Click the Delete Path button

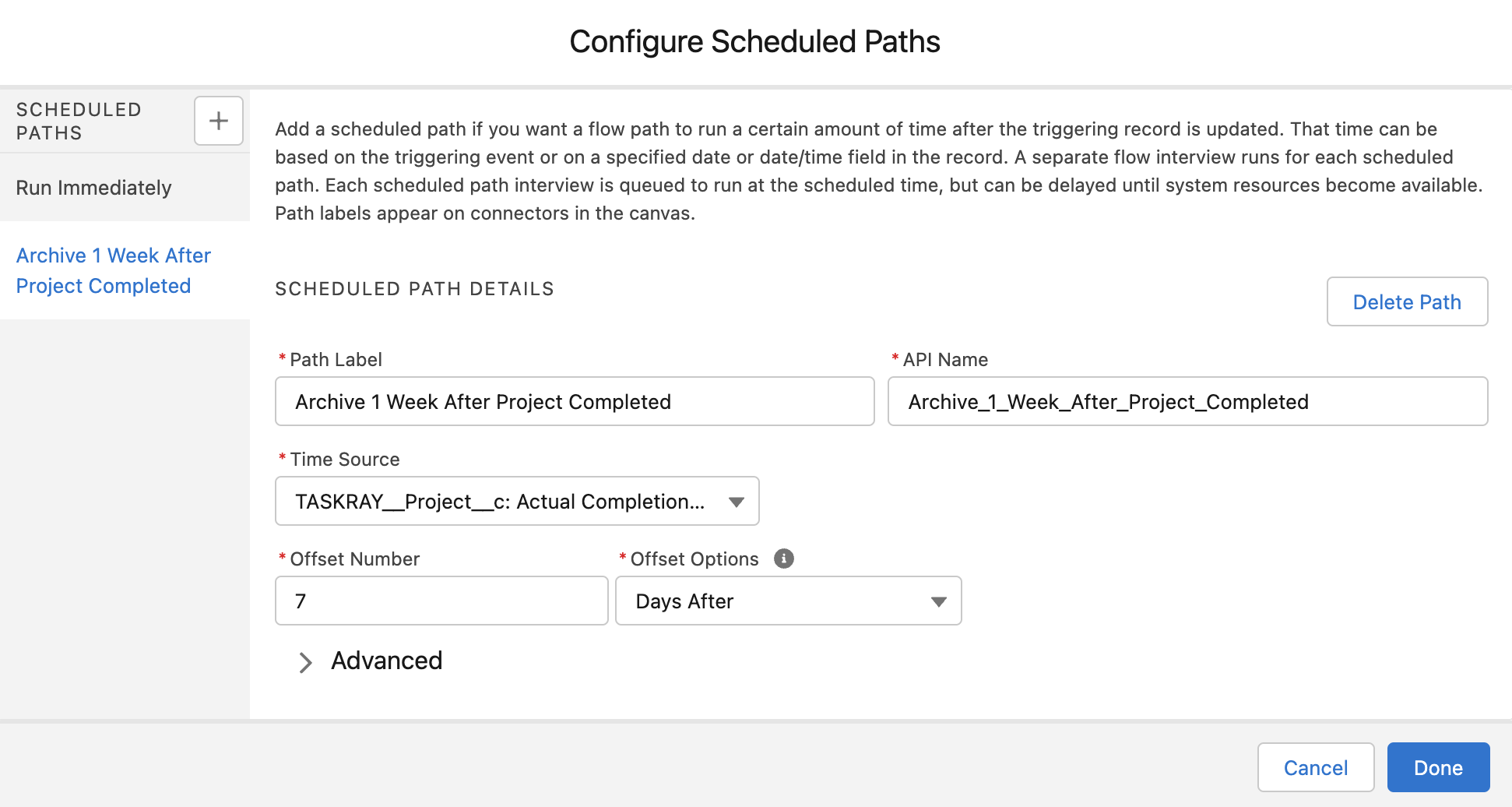pos(1406,301)
